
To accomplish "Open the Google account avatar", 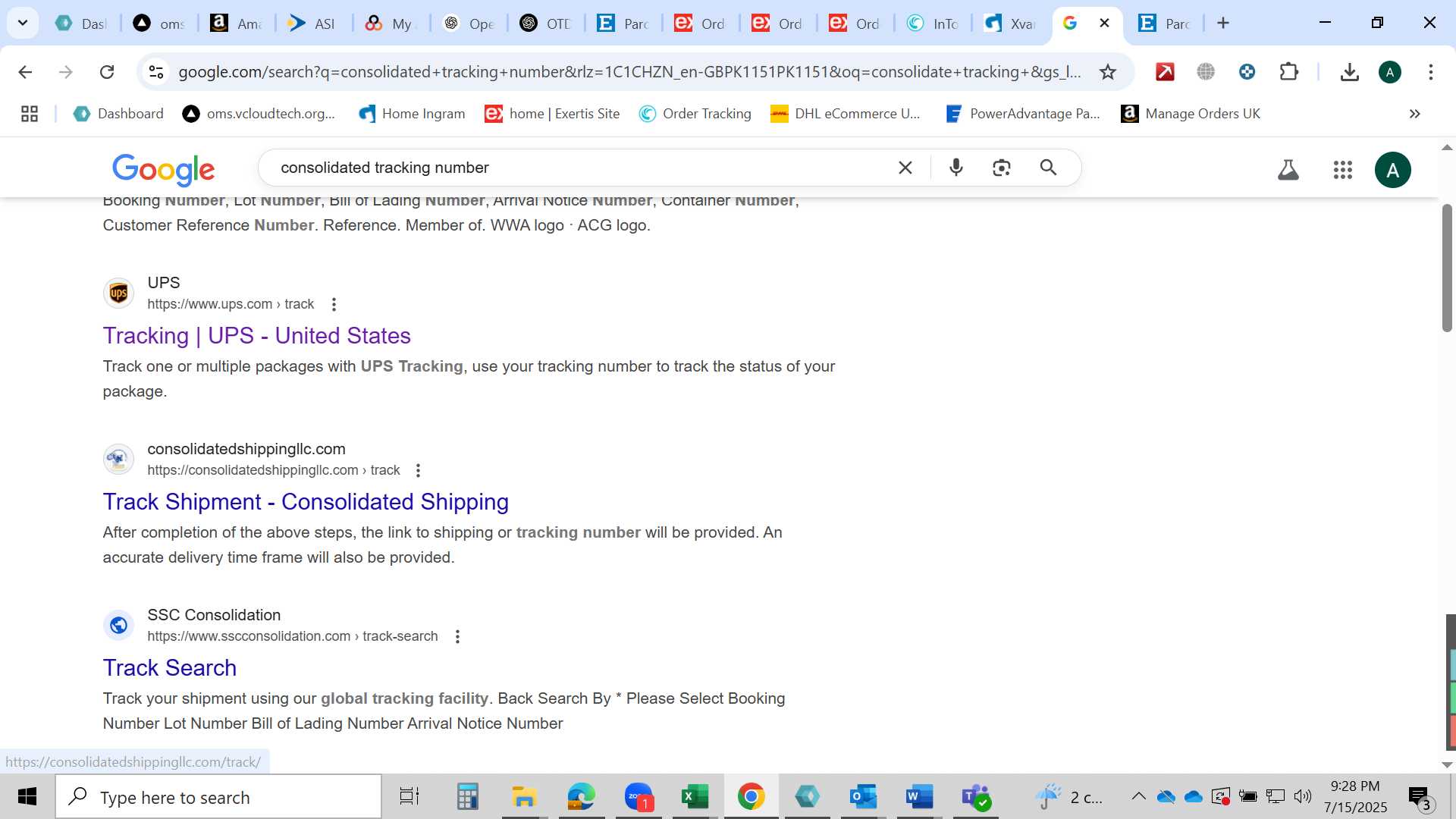I will point(1393,170).
